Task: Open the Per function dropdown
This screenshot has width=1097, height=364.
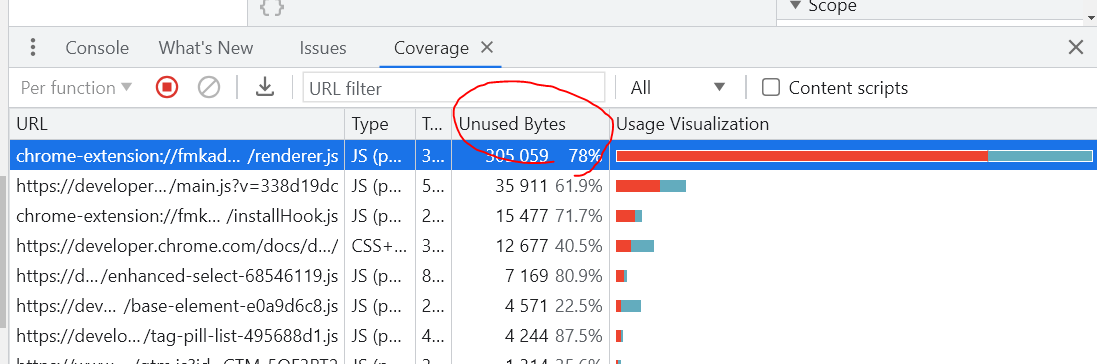Action: click(76, 88)
